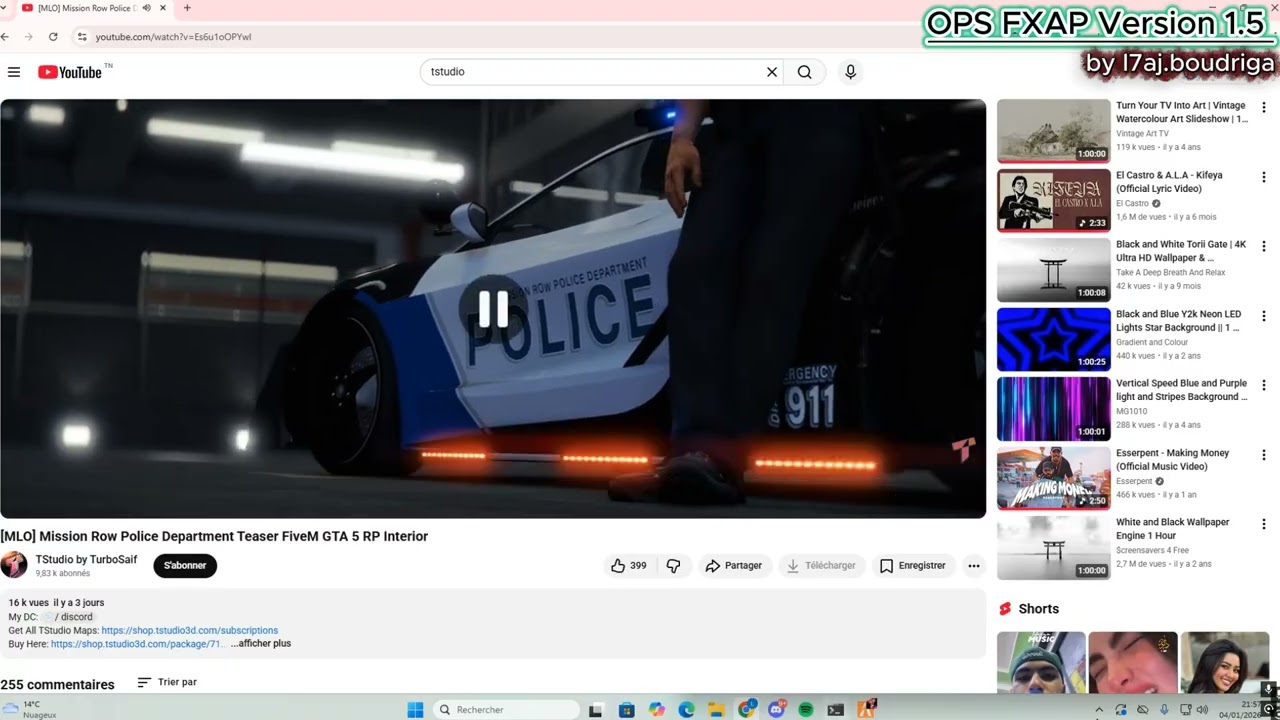Viewport: 1280px width, 720px height.
Task: Open the MG1010 channel name
Action: point(1132,411)
